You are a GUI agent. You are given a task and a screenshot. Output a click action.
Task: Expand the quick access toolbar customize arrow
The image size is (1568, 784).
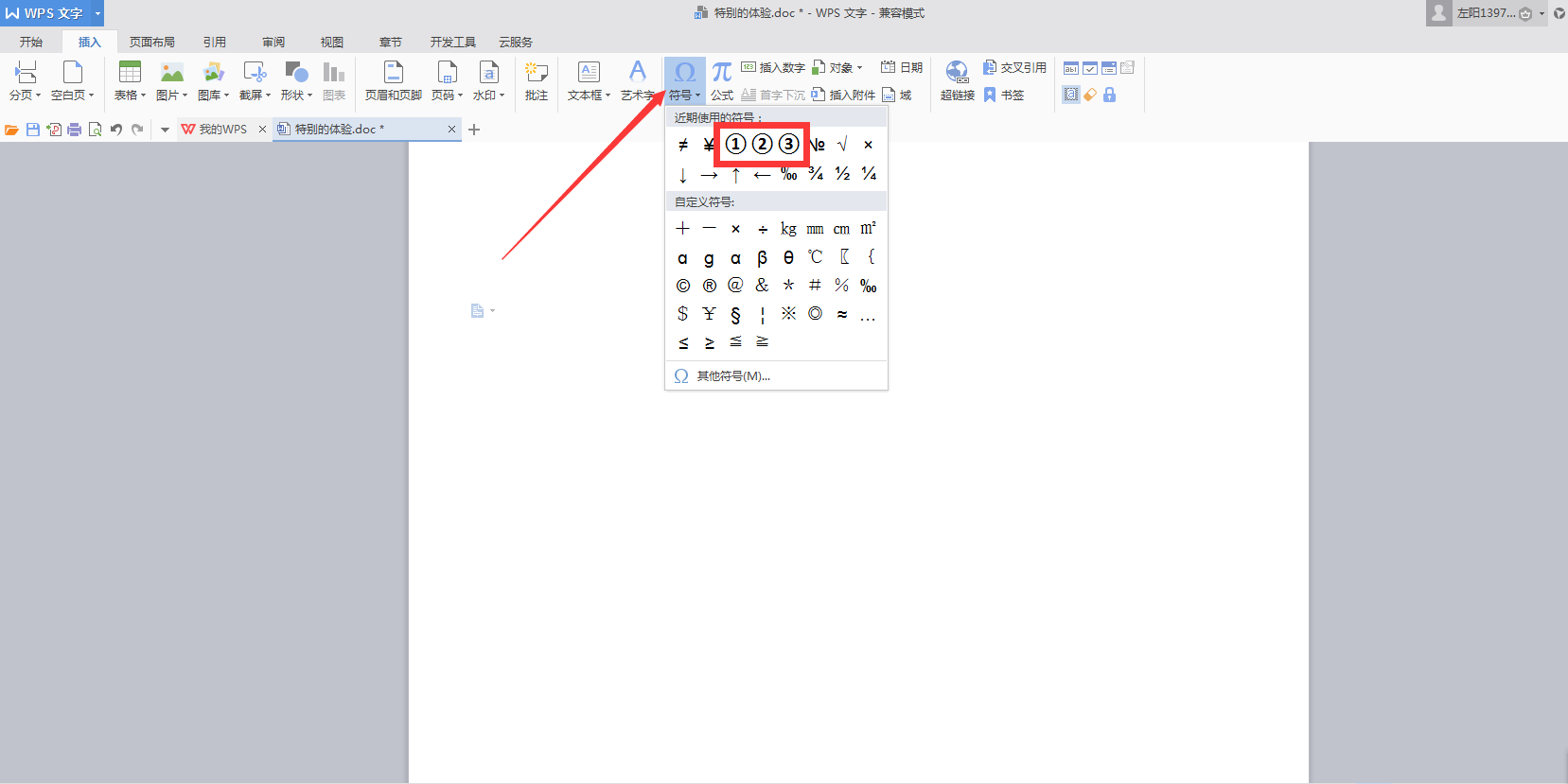pyautogui.click(x=165, y=130)
